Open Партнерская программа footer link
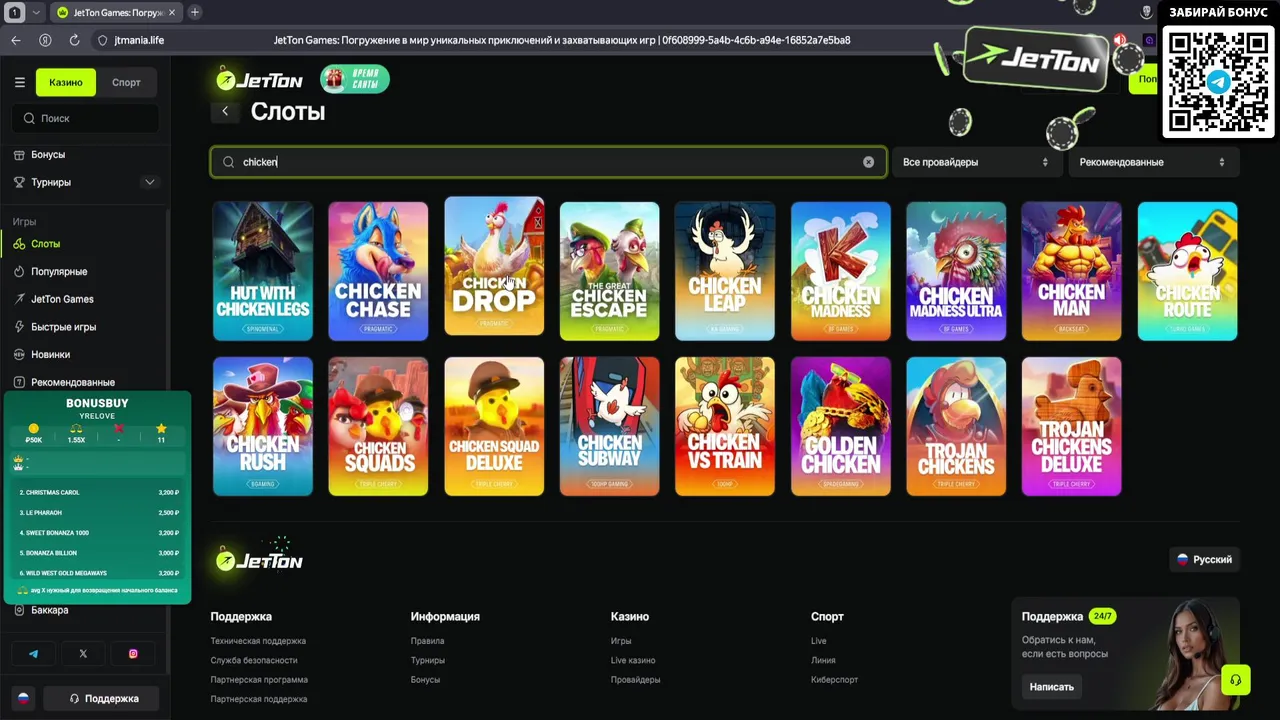Image resolution: width=1280 pixels, height=720 pixels. tap(259, 680)
